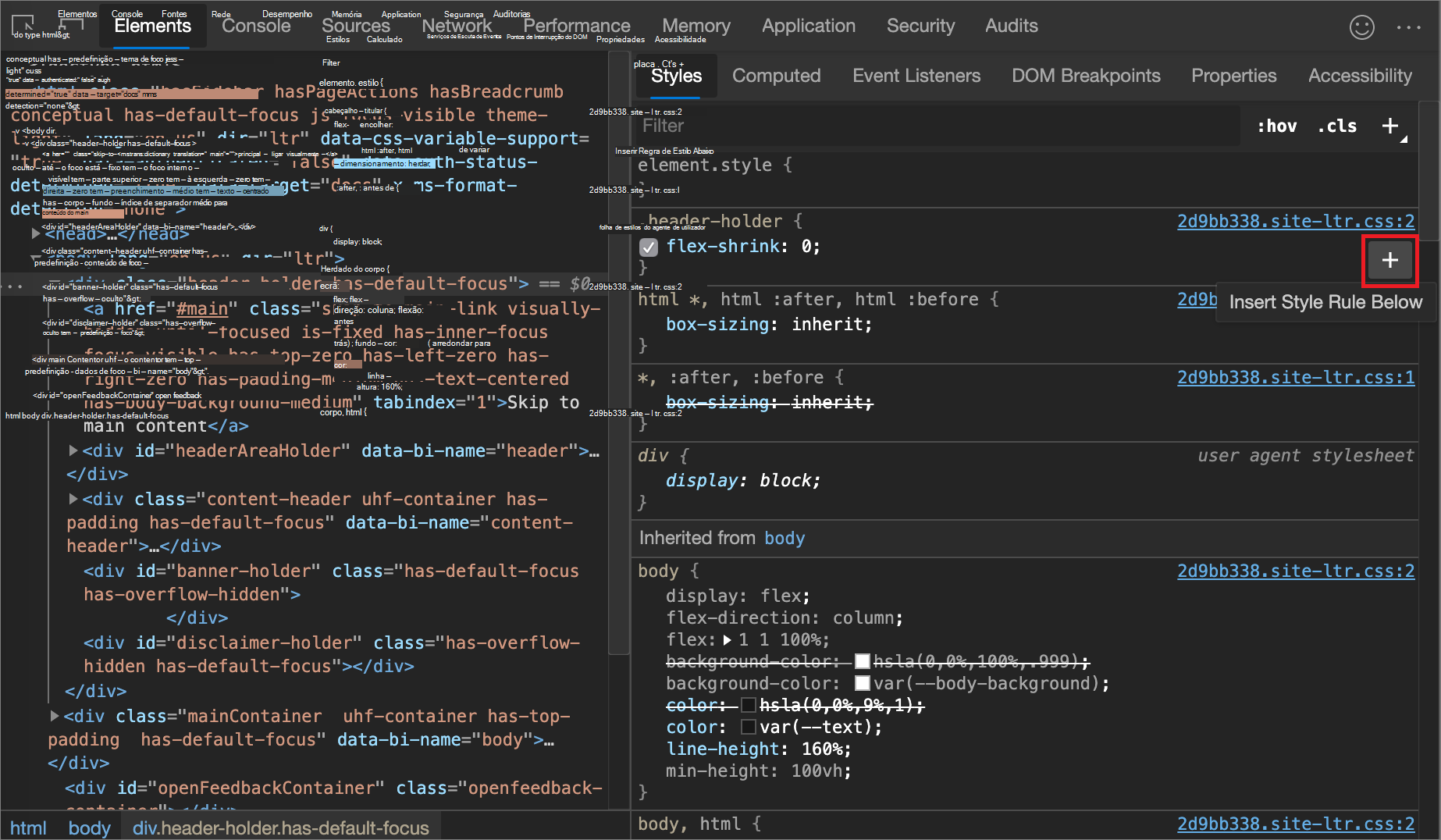The width and height of the screenshot is (1441, 840).
Task: Click the red-boxed Insert Style Rule Below plus
Action: [x=1389, y=261]
